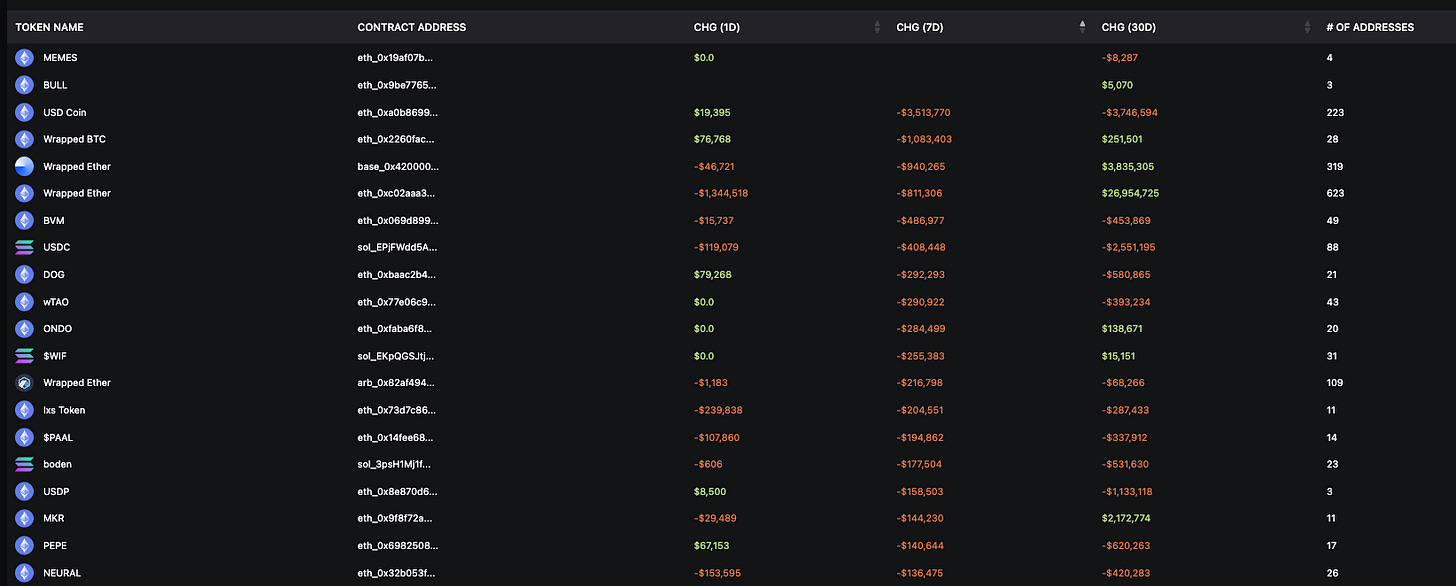Click the TOKEN NAME column header

[x=49, y=27]
